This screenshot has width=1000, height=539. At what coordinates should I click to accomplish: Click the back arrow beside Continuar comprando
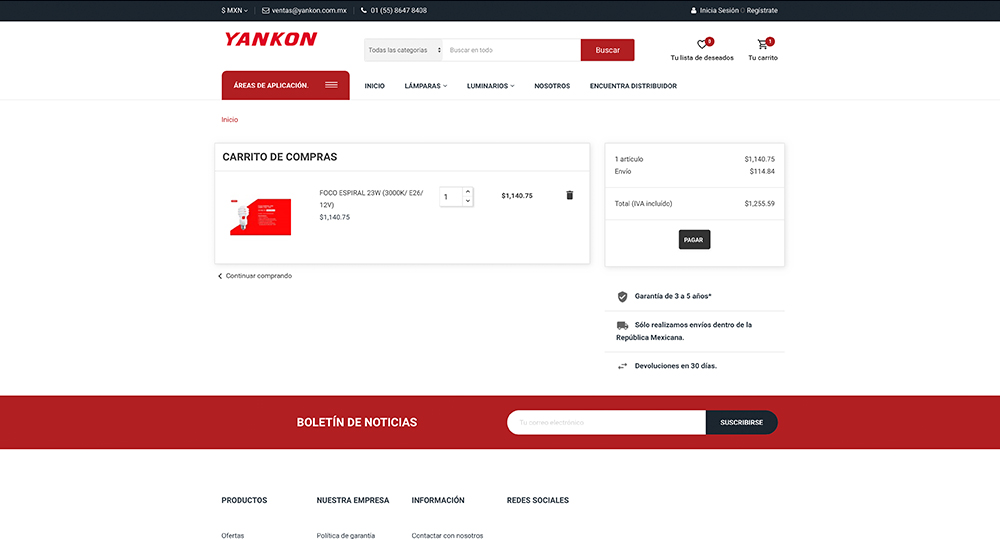220,276
